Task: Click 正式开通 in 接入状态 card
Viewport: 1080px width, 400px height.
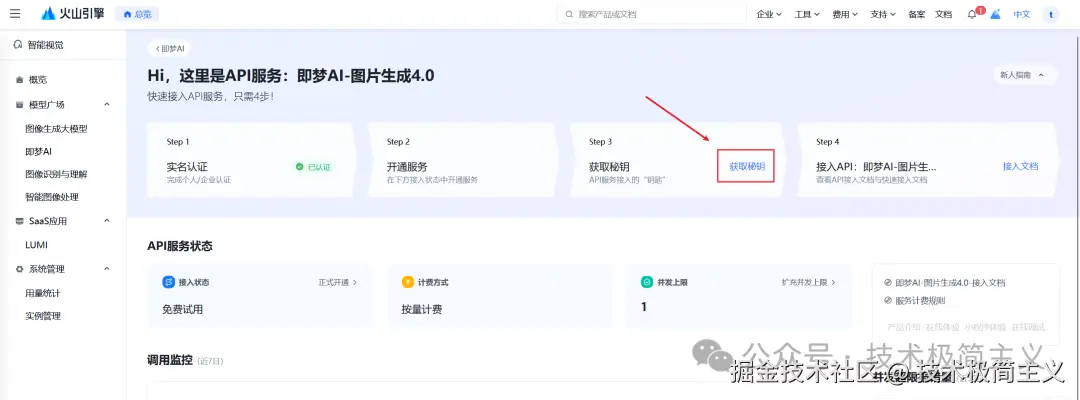Action: click(338, 282)
